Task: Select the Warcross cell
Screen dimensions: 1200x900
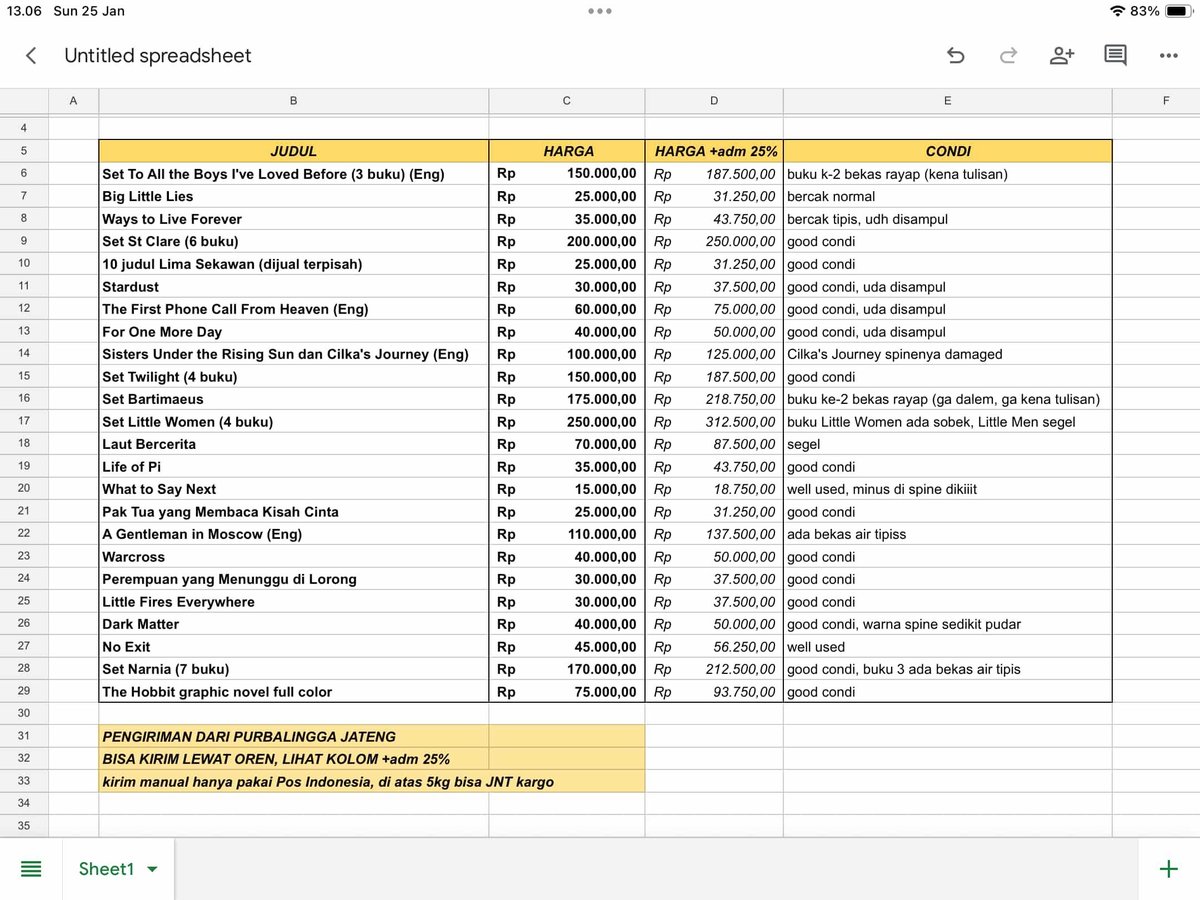Action: coord(294,557)
